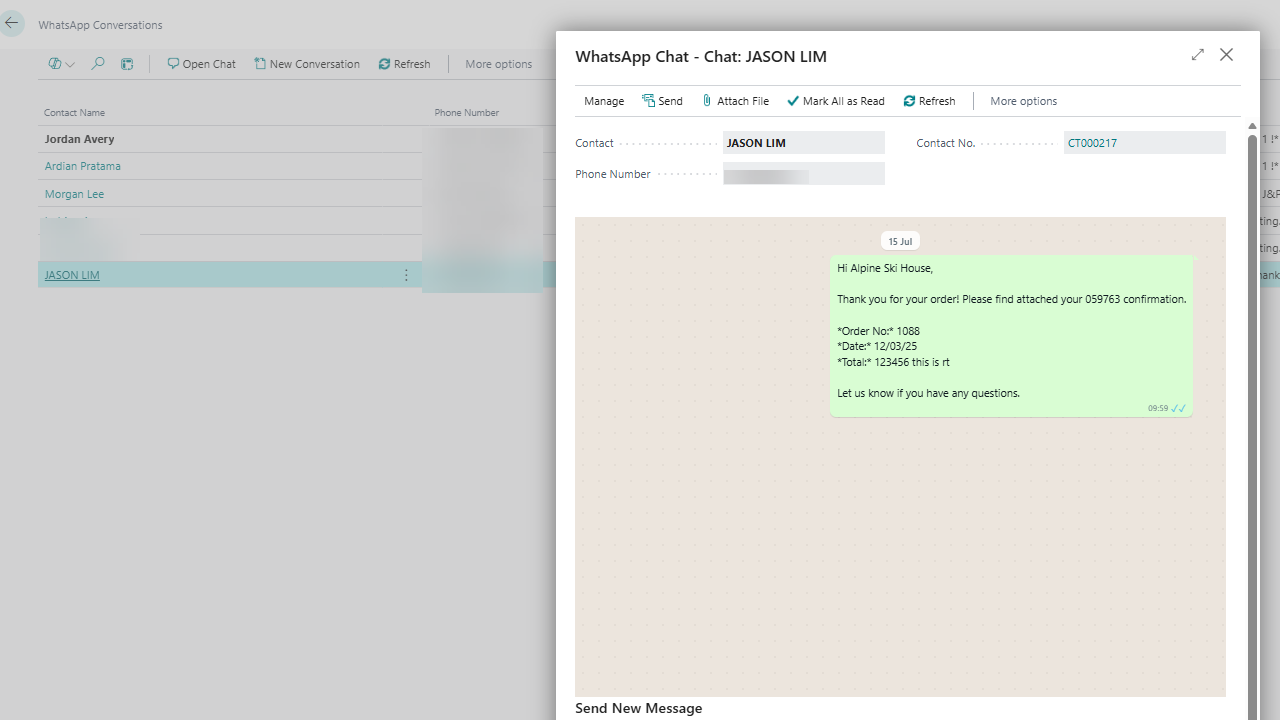Click Send in the chat toolbar
1280x720 pixels.
tap(662, 101)
